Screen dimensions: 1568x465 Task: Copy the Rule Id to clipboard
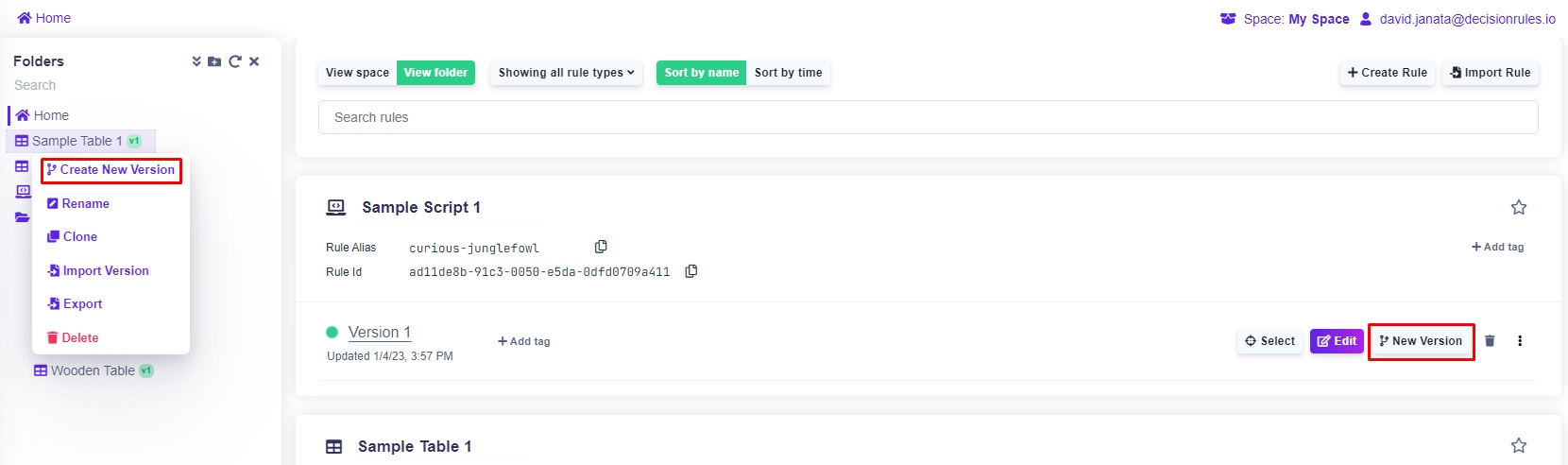point(691,271)
